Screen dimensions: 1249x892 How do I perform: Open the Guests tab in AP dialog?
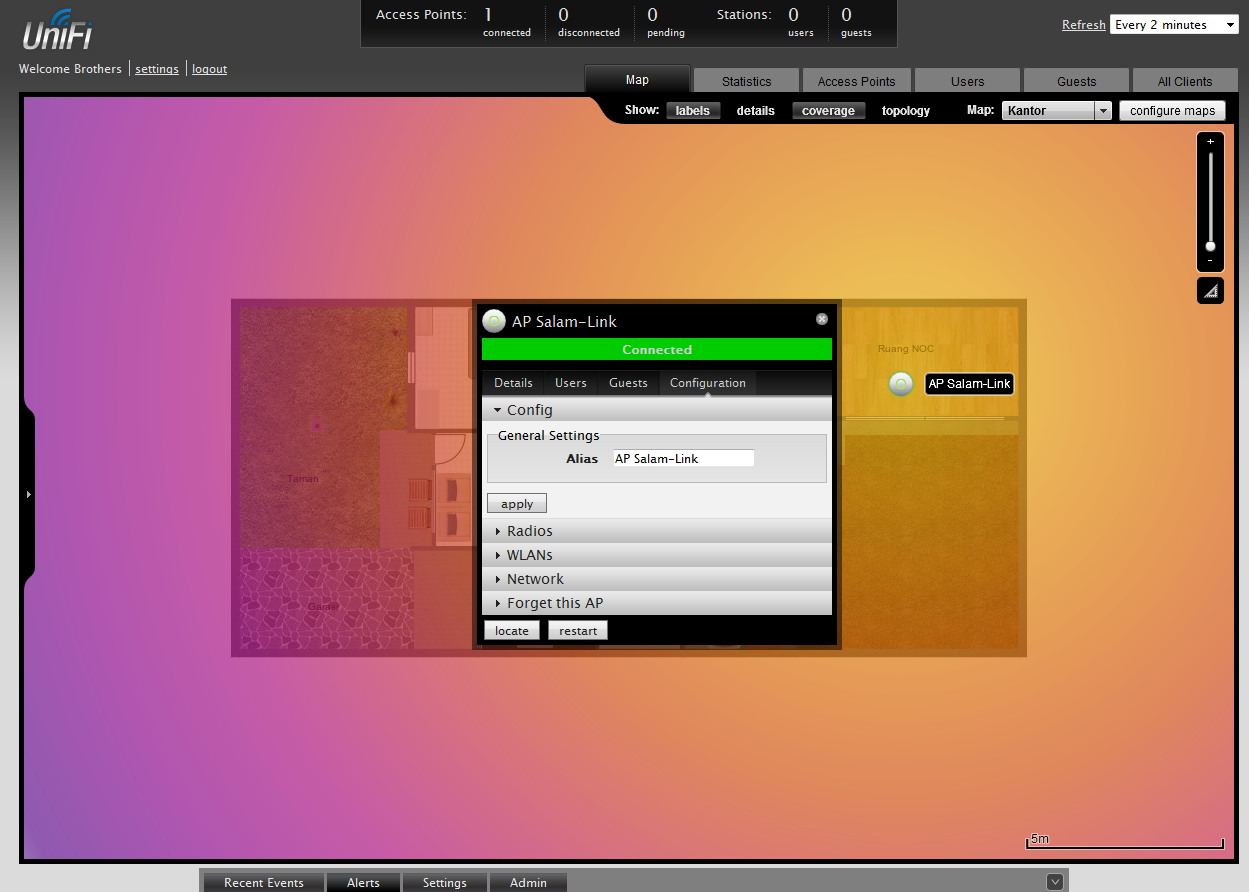click(629, 383)
